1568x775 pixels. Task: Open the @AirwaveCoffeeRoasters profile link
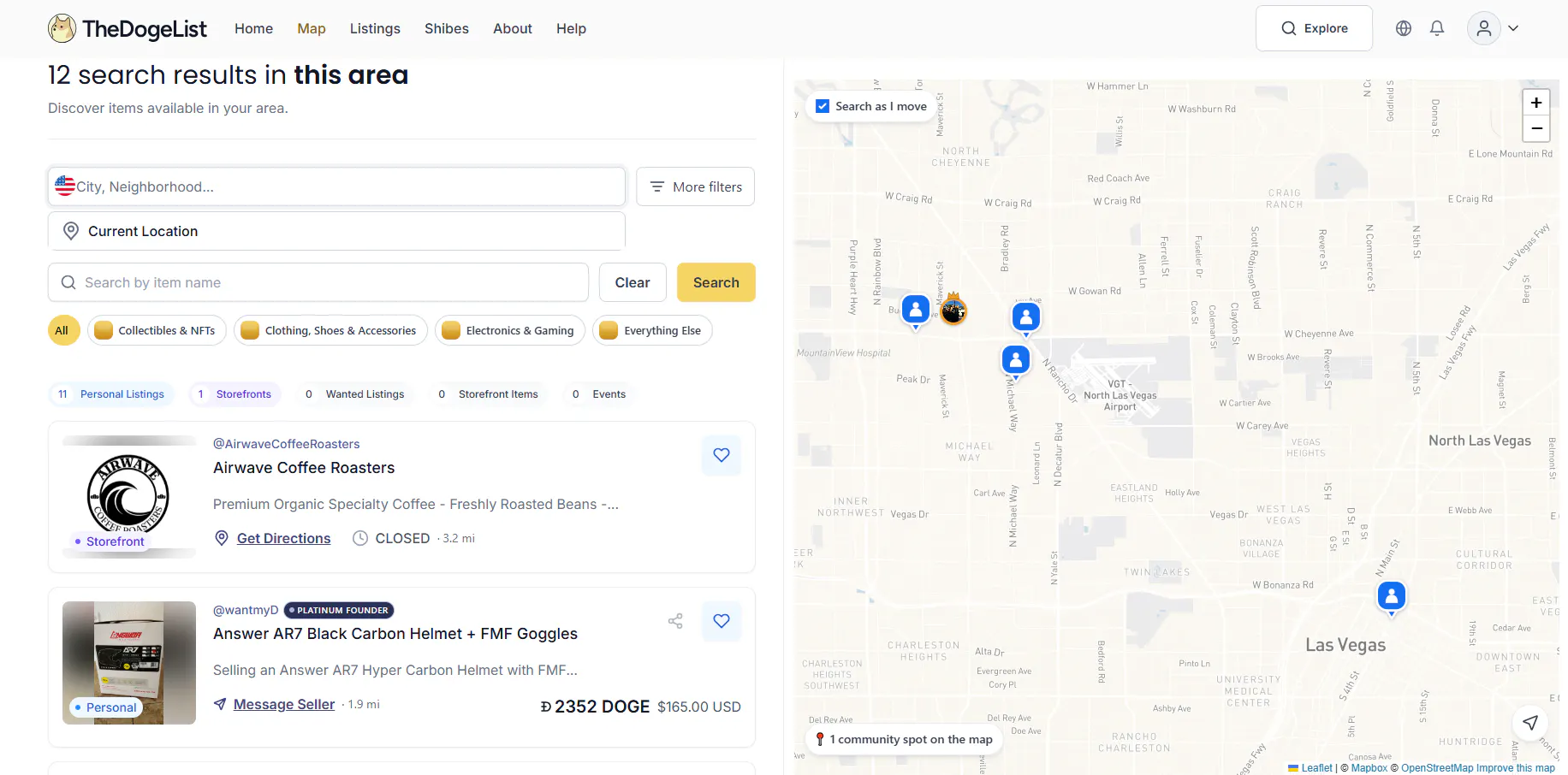(286, 444)
